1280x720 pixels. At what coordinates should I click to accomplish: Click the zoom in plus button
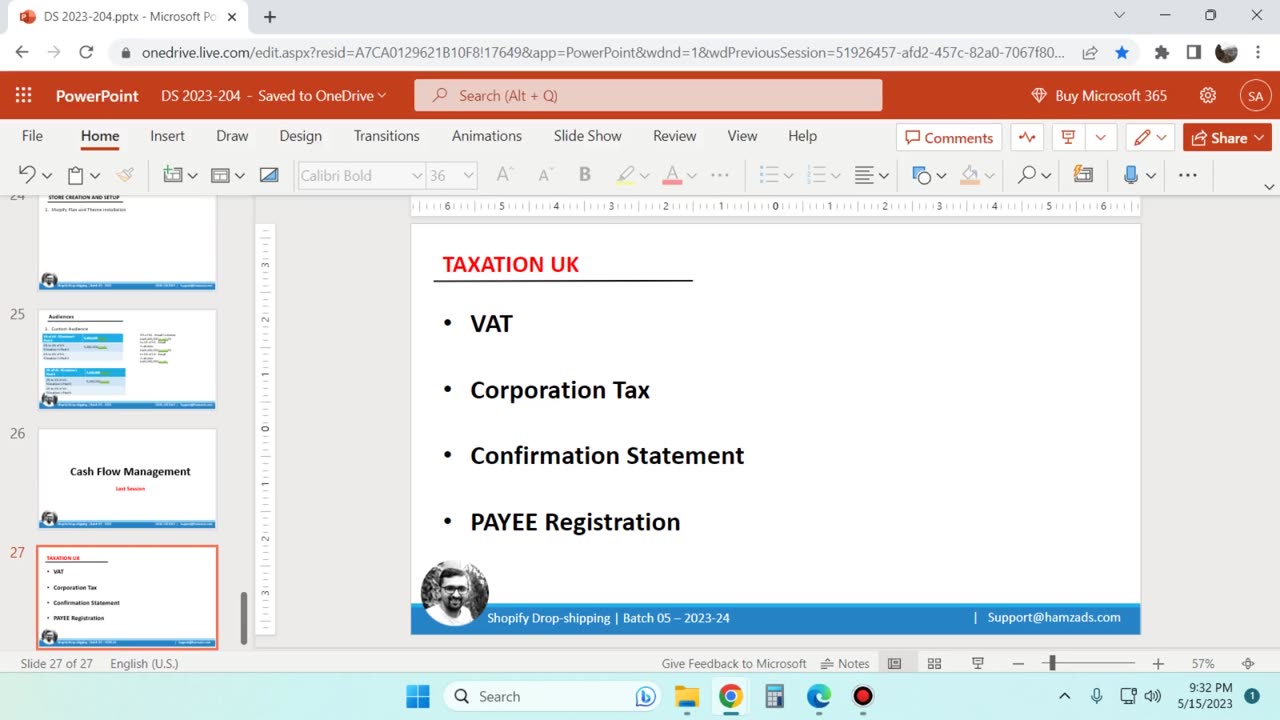coord(1157,663)
